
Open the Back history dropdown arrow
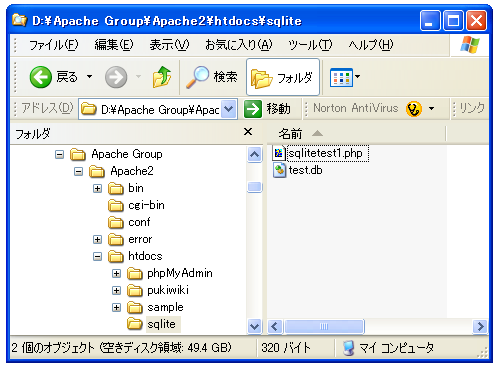(x=89, y=77)
